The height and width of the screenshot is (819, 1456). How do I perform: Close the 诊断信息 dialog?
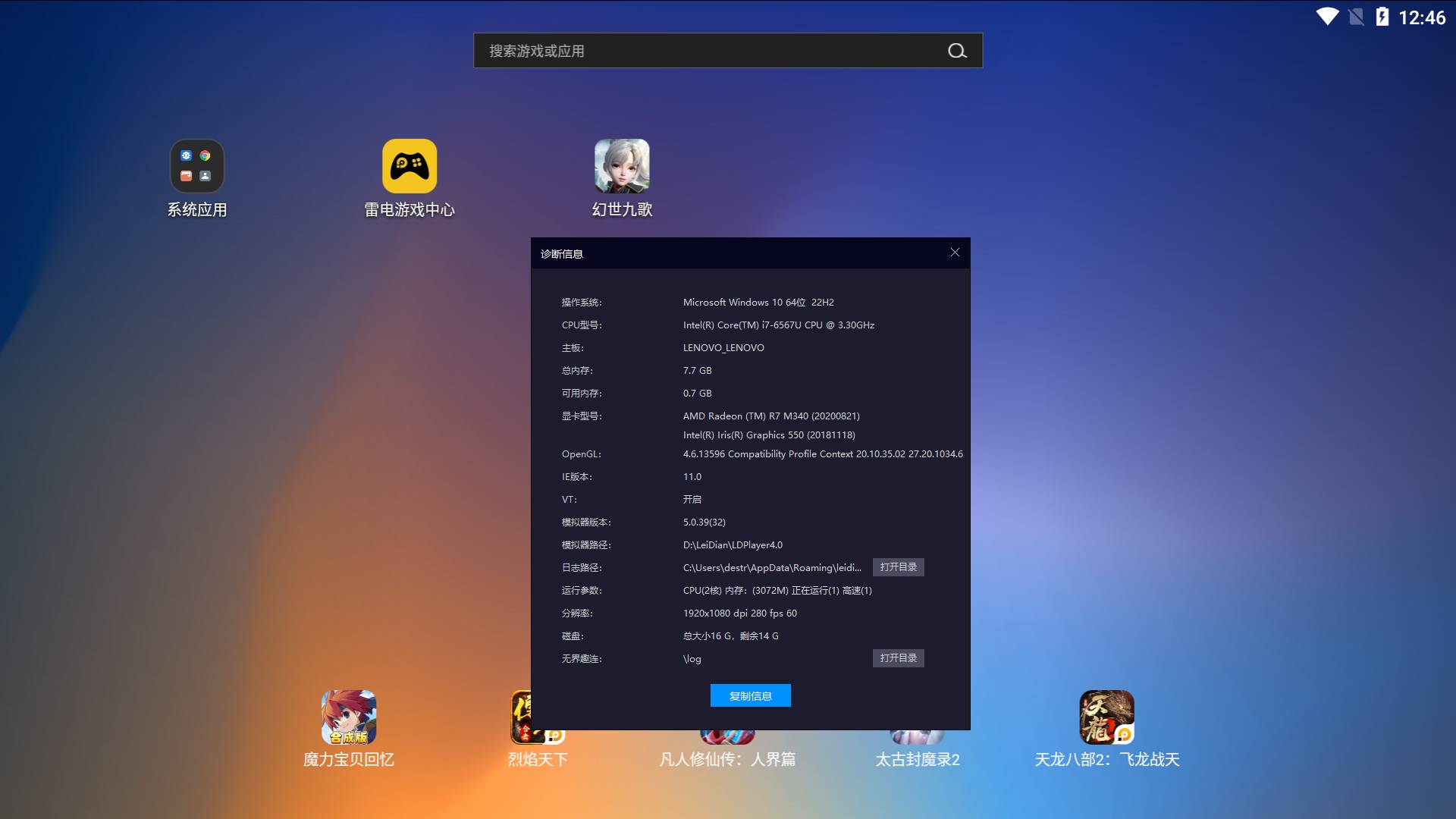point(955,253)
